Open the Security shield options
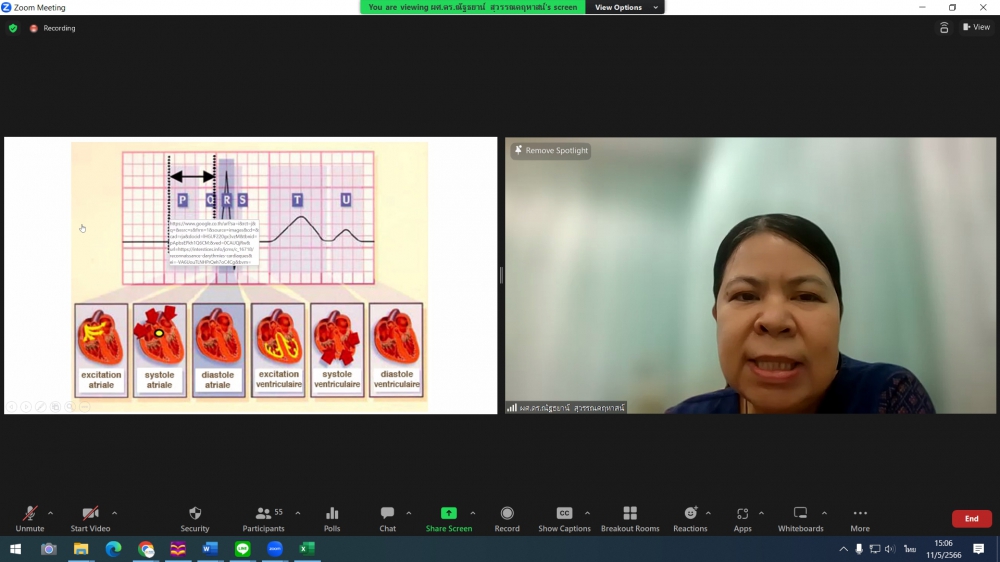The height and width of the screenshot is (562, 1000). 195,518
